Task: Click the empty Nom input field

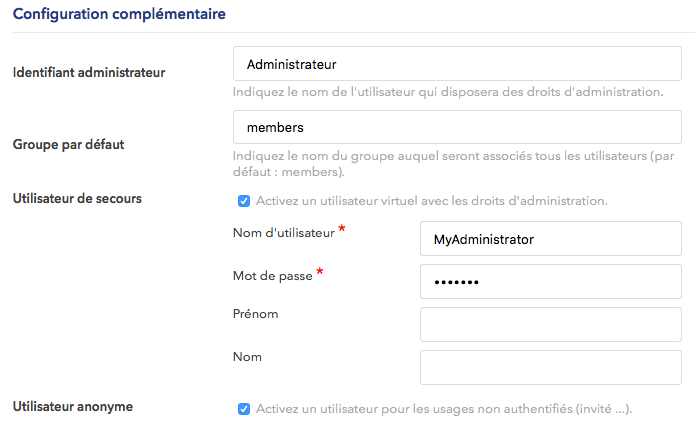Action: pyautogui.click(x=551, y=367)
